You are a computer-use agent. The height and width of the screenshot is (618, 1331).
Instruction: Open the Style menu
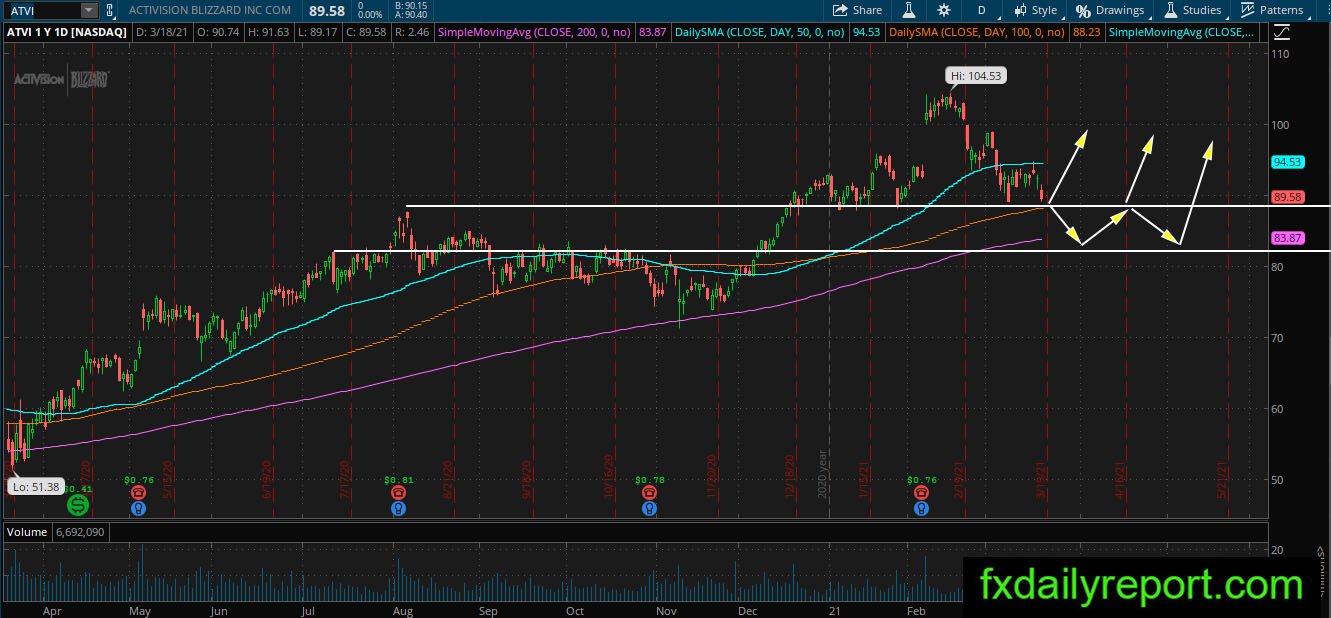1035,10
